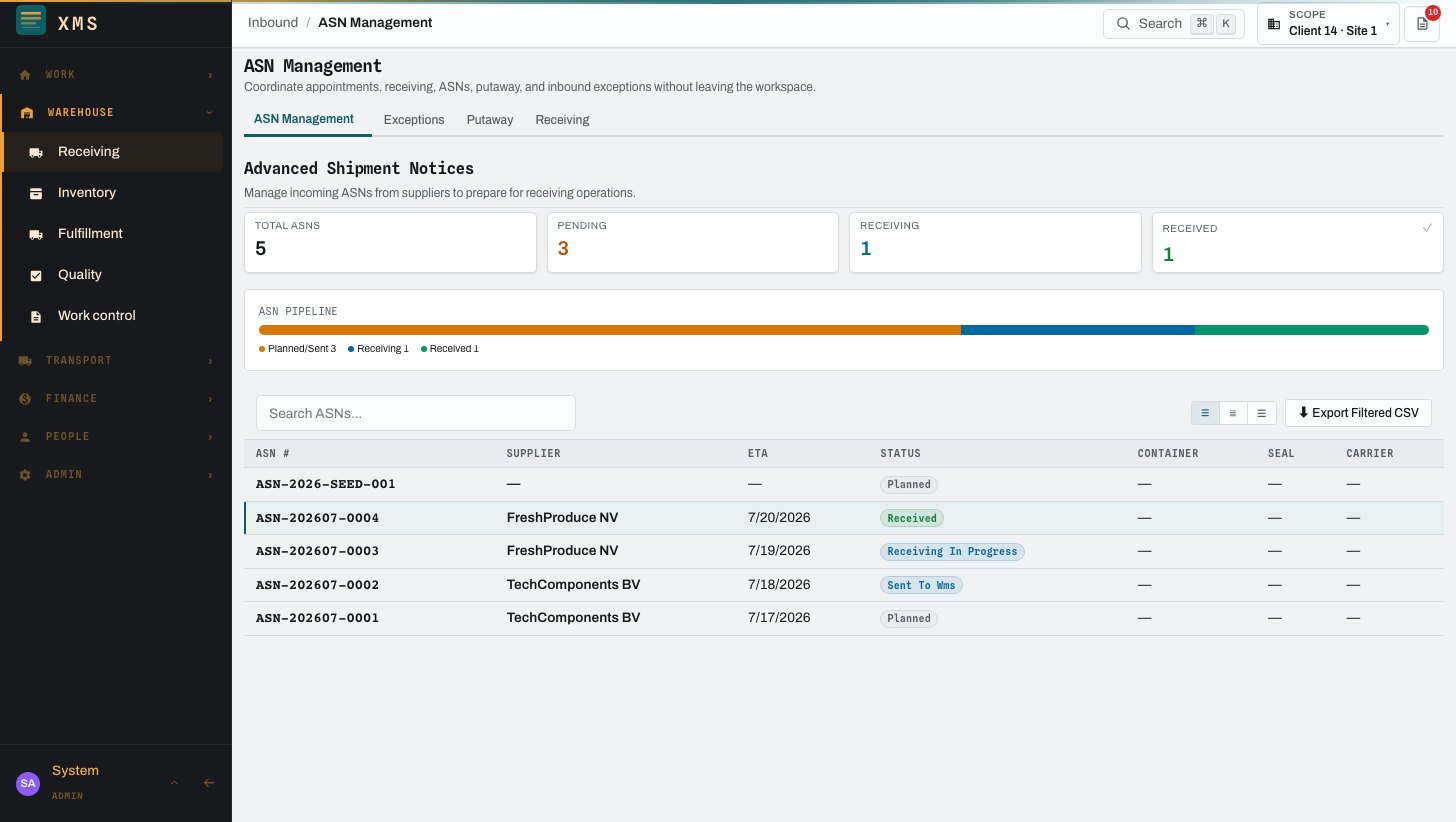Sort by the ASN # column header
The image size is (1456, 822).
coord(273,453)
